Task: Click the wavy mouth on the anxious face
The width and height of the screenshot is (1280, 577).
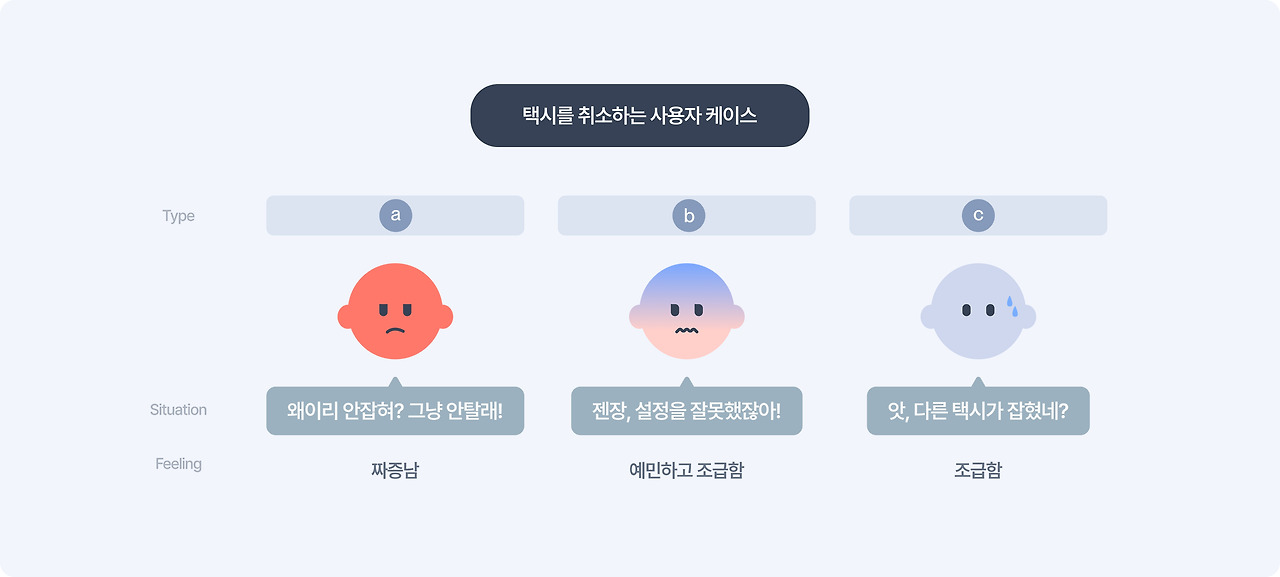Action: (x=686, y=329)
